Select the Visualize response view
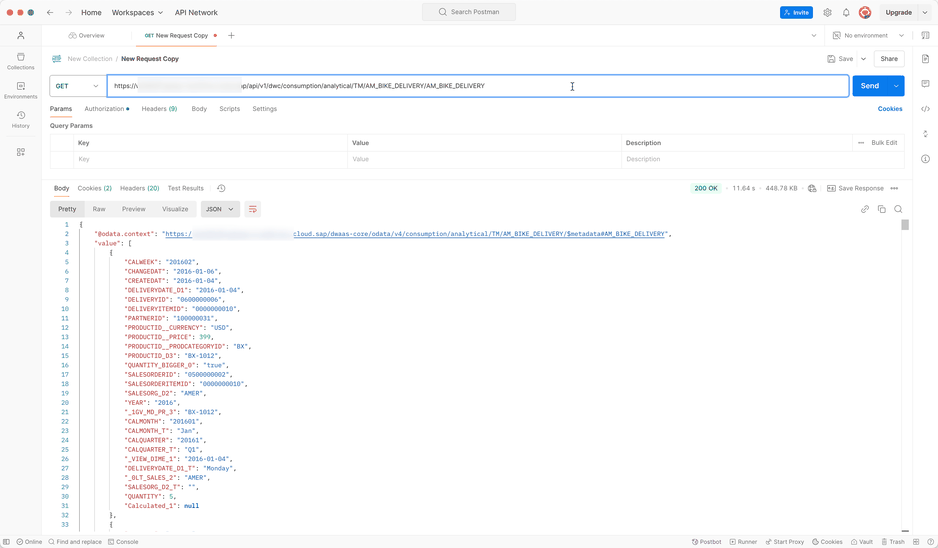938x548 pixels. [175, 209]
